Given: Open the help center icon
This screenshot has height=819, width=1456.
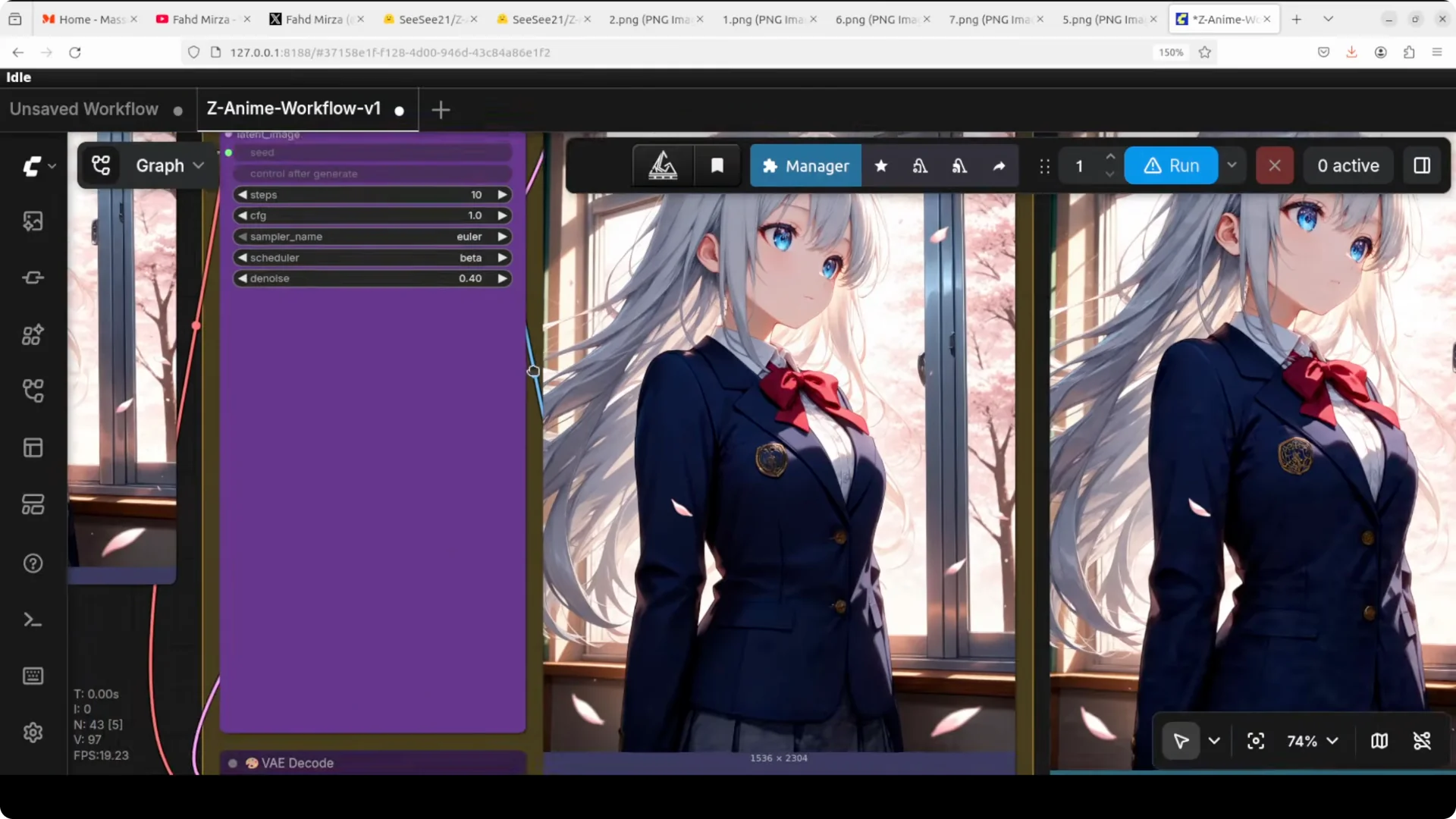Looking at the screenshot, I should click(33, 563).
